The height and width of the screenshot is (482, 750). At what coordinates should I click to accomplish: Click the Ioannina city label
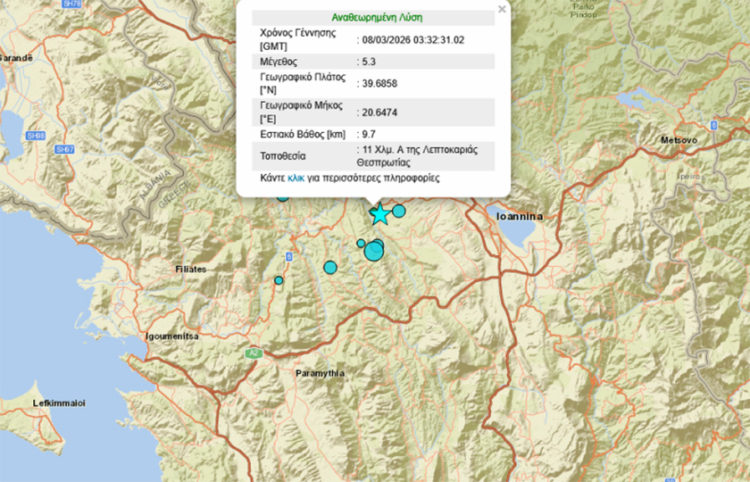(519, 215)
